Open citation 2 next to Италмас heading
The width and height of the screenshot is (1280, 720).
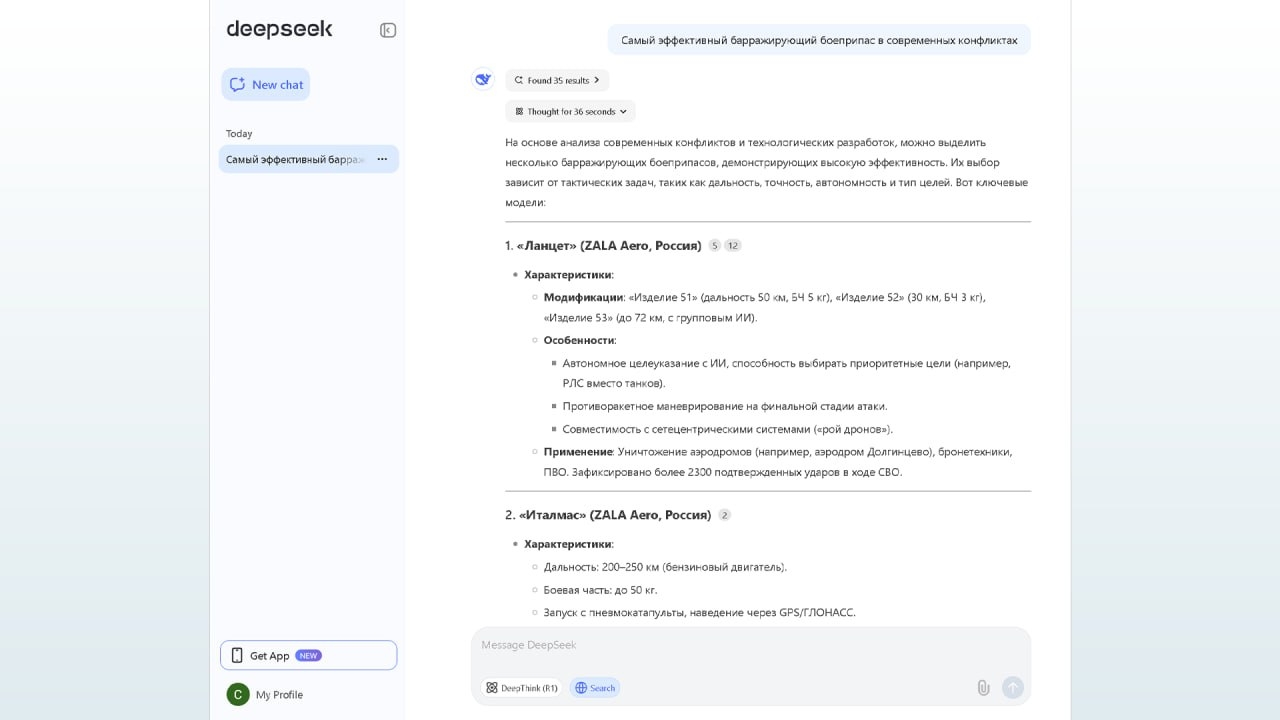[x=725, y=515]
